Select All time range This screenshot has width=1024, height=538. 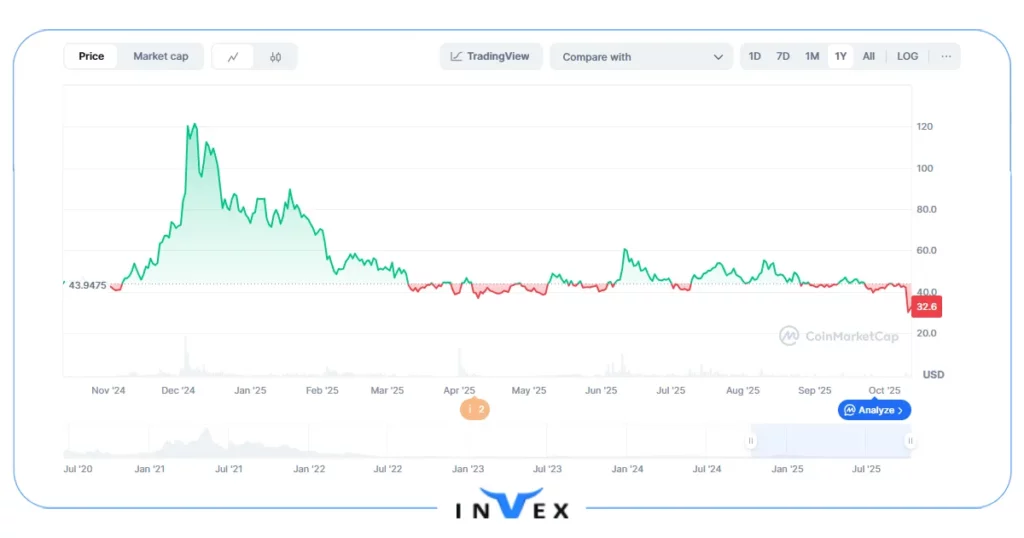point(869,57)
